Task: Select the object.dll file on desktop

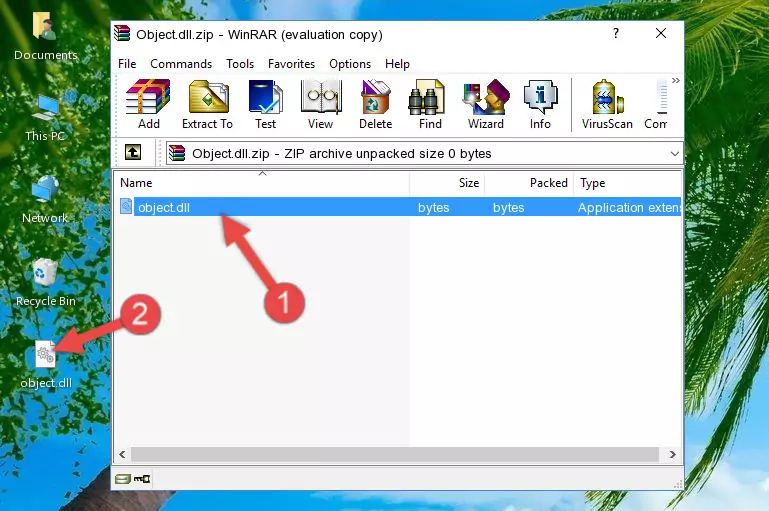Action: click(46, 365)
